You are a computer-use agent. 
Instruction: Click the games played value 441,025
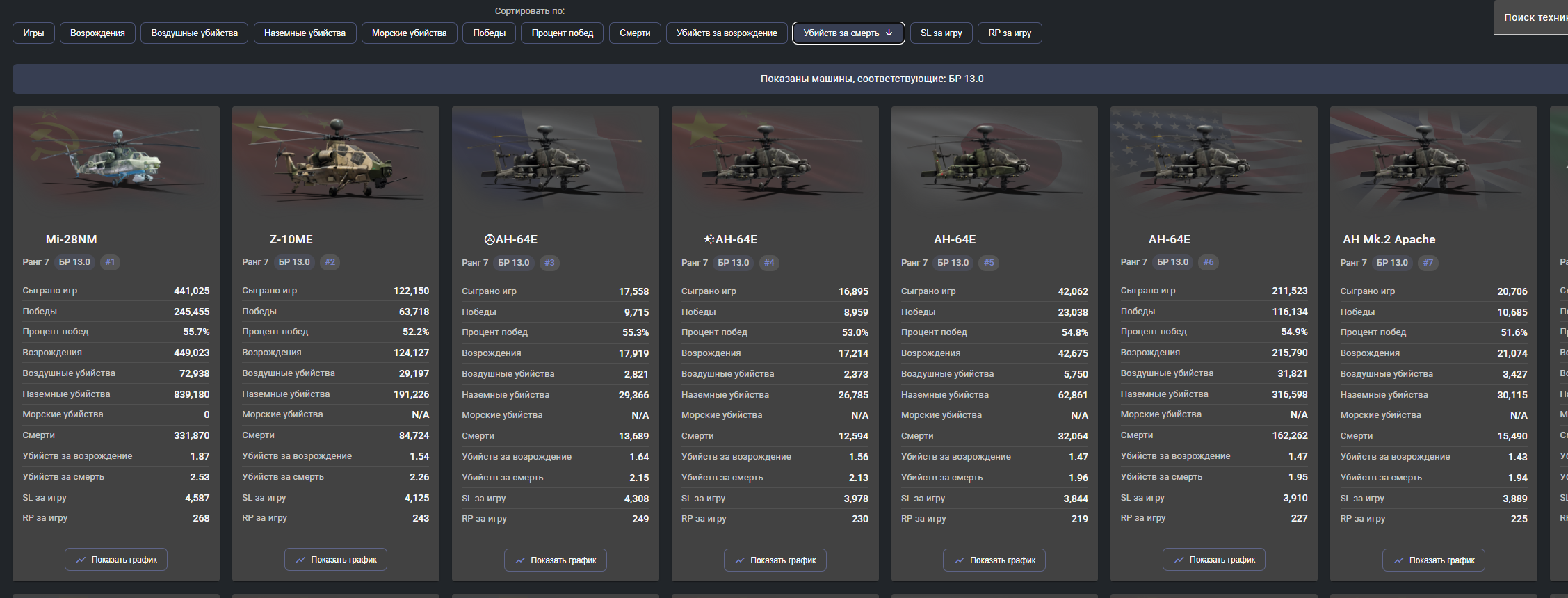(191, 291)
